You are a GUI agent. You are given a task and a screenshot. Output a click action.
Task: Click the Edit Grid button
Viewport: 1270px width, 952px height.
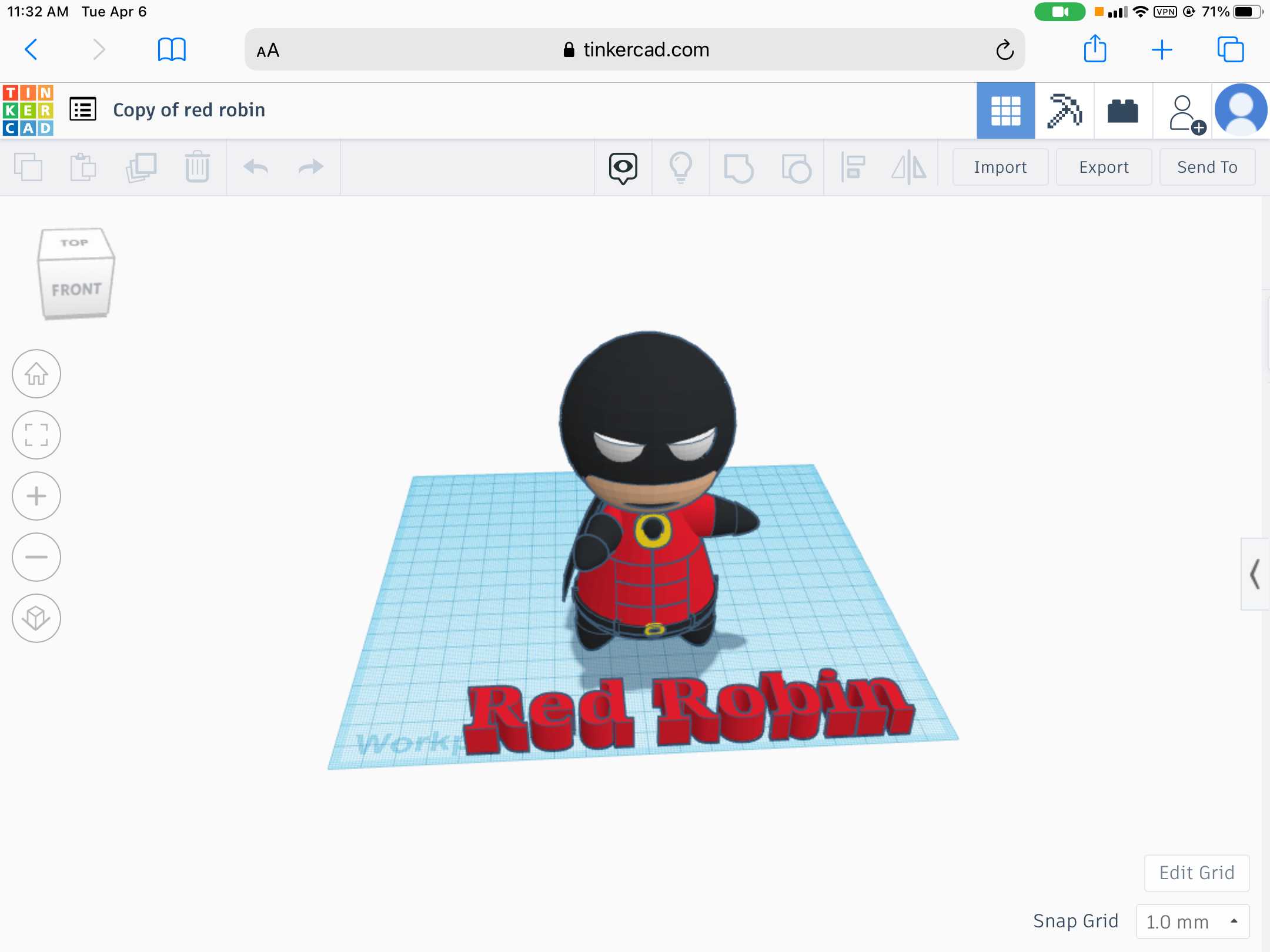pyautogui.click(x=1196, y=873)
